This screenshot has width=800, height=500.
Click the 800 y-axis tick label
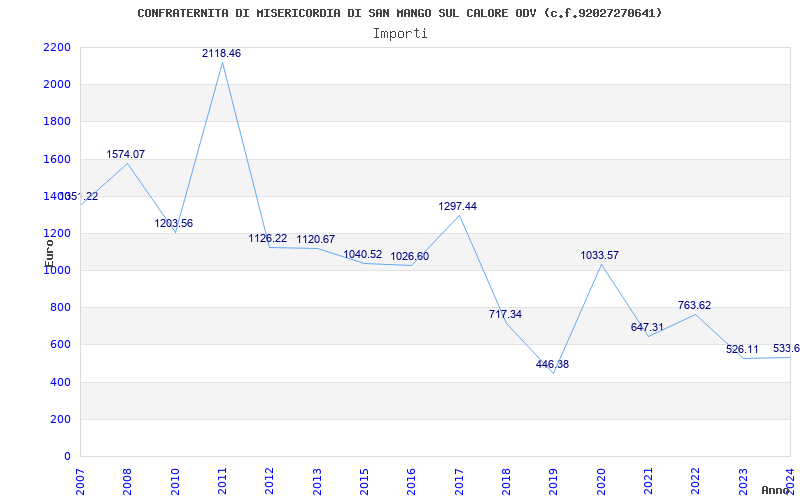(x=61, y=308)
